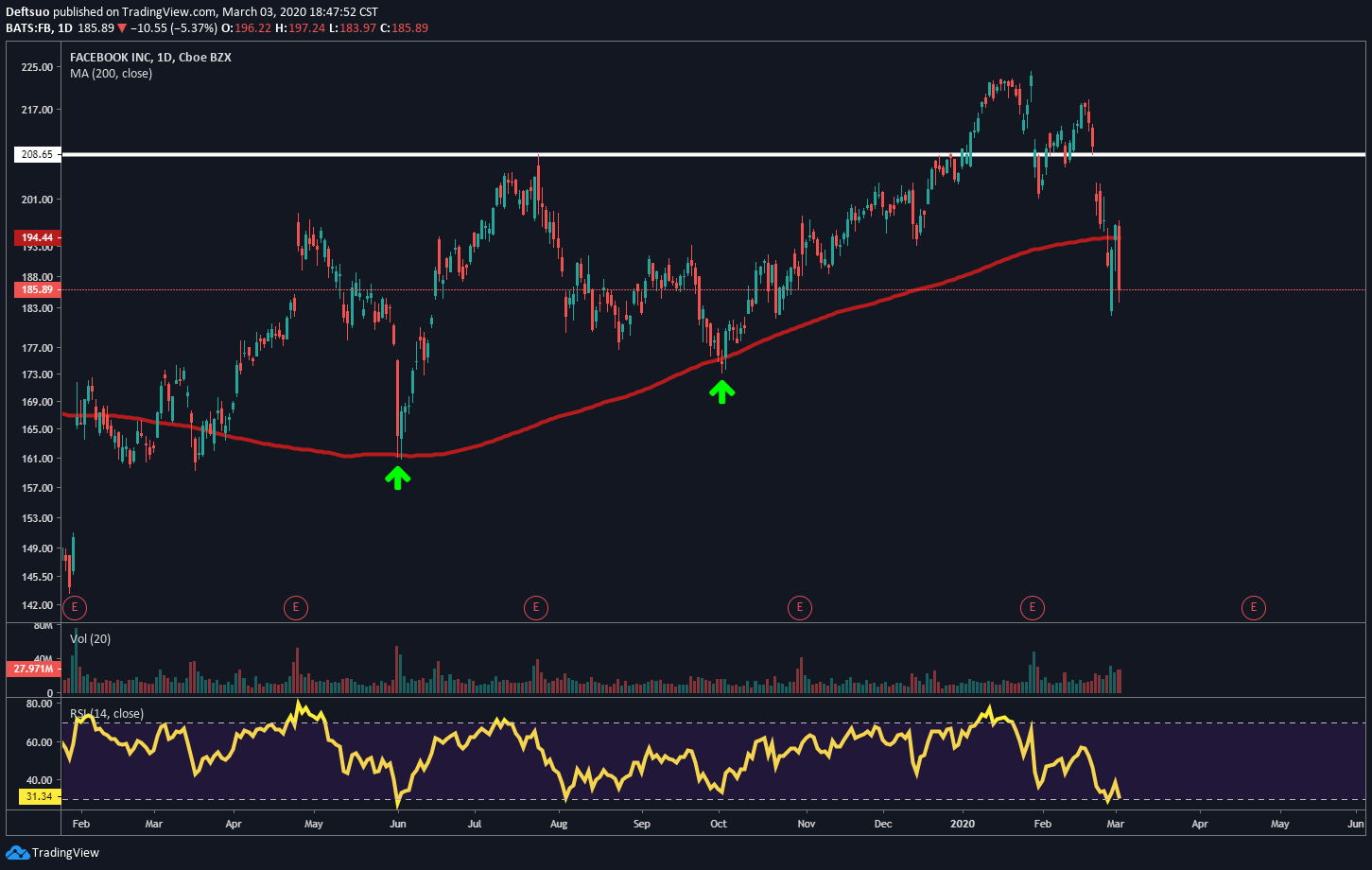Click the 177.00 price axis label
Image resolution: width=1372 pixels, height=870 pixels.
click(39, 348)
